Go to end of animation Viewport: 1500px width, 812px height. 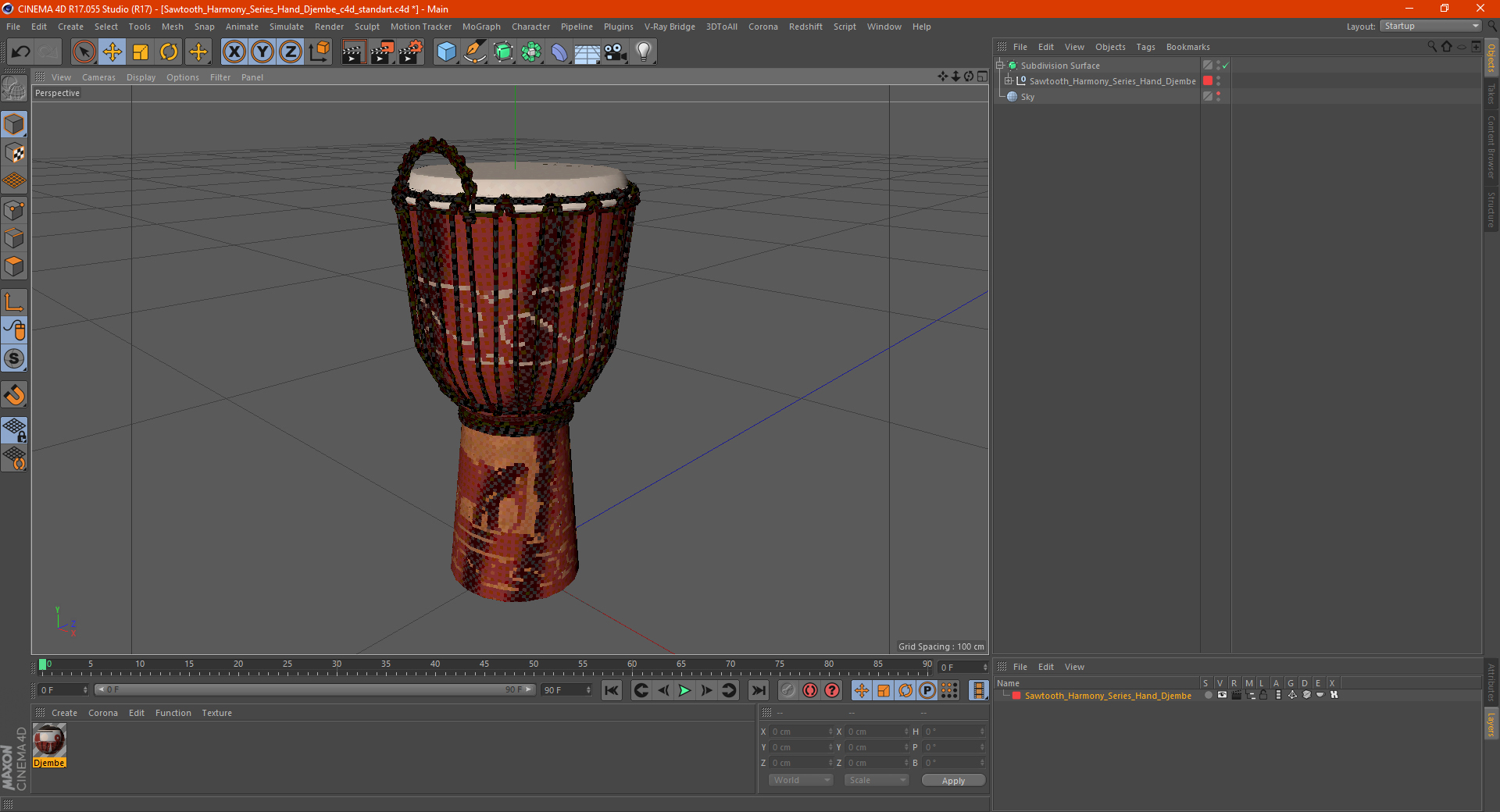(x=758, y=690)
